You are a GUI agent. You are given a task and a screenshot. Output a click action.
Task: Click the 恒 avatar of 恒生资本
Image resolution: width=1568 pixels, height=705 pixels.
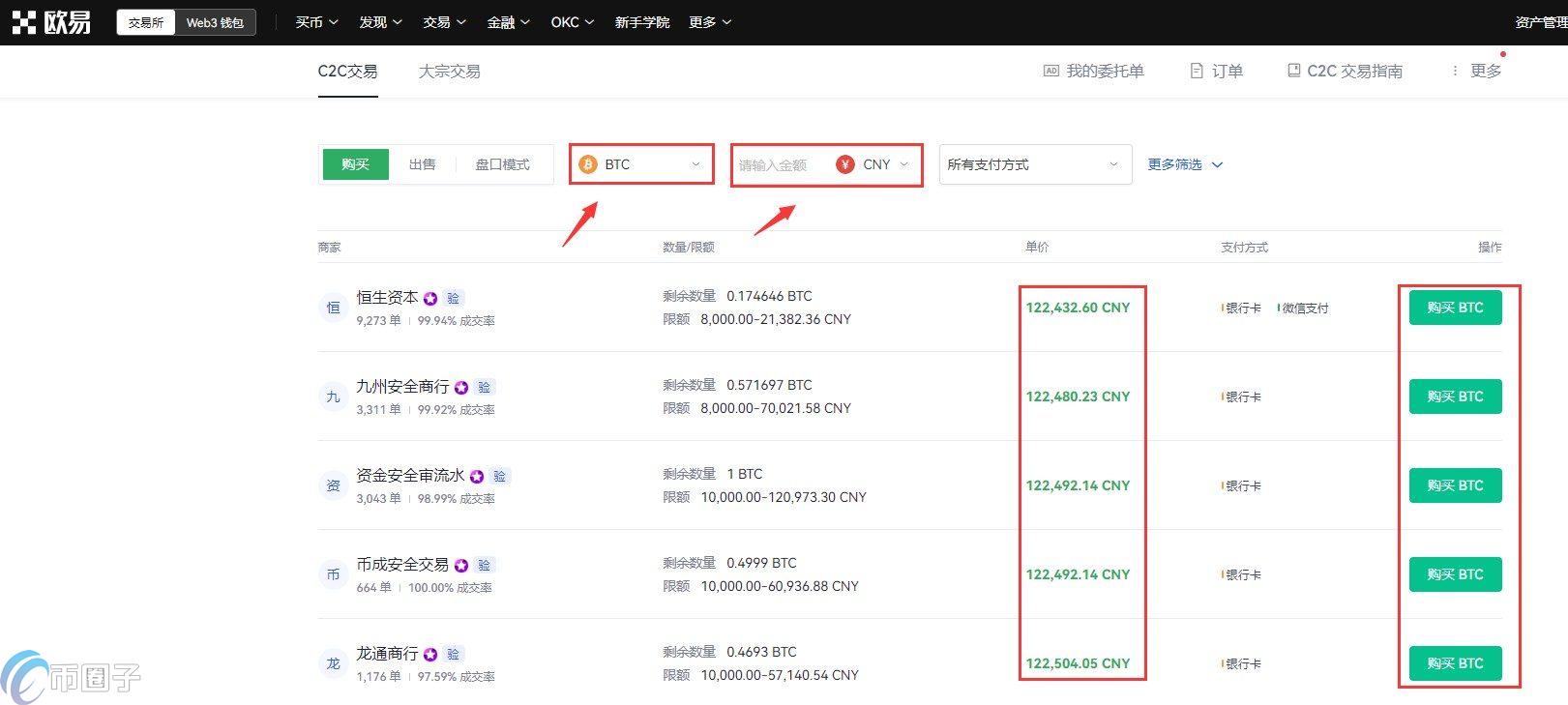(333, 308)
